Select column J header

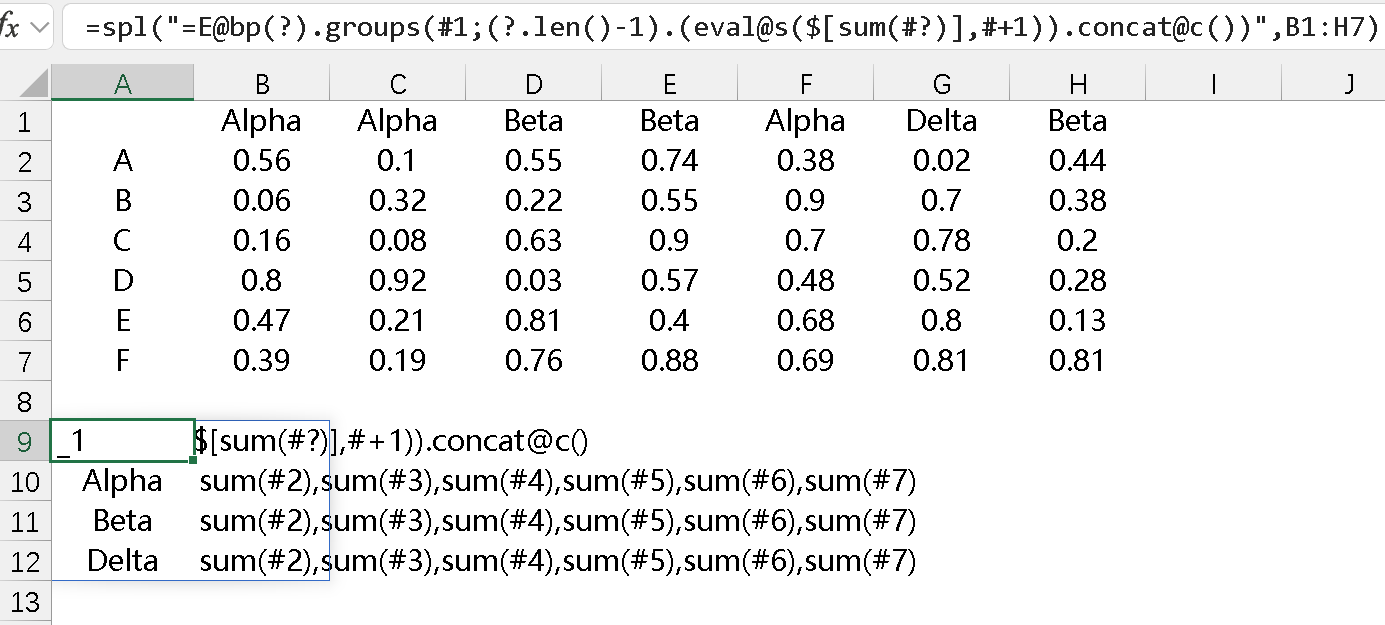click(1348, 85)
